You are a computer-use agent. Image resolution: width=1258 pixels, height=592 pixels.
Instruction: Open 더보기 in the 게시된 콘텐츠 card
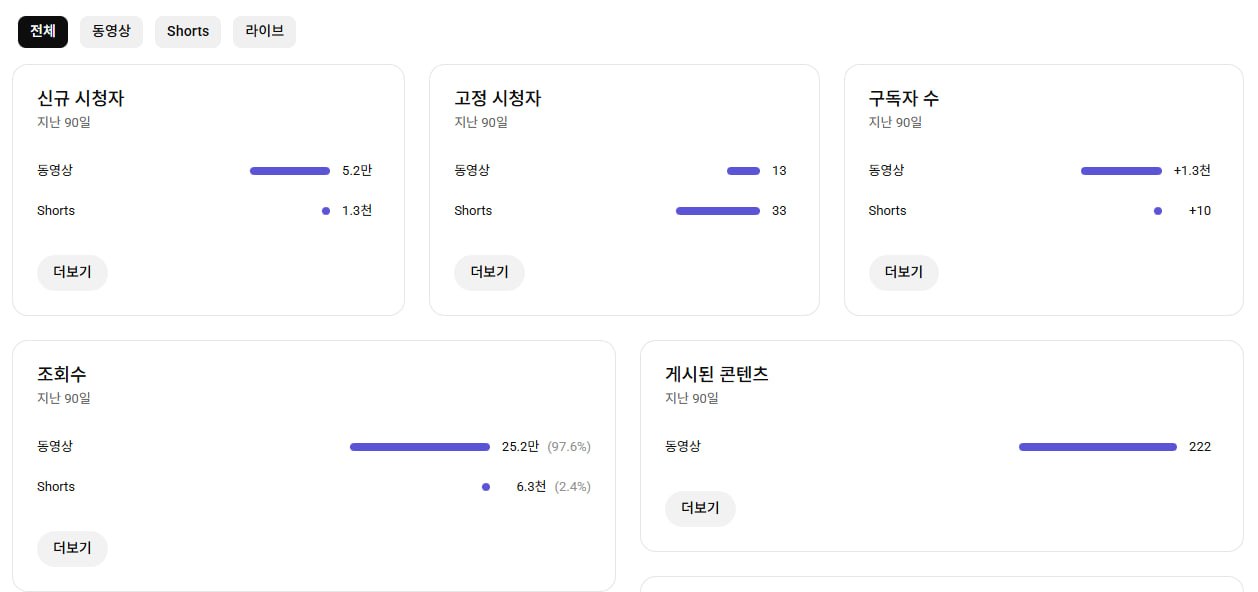pos(700,508)
